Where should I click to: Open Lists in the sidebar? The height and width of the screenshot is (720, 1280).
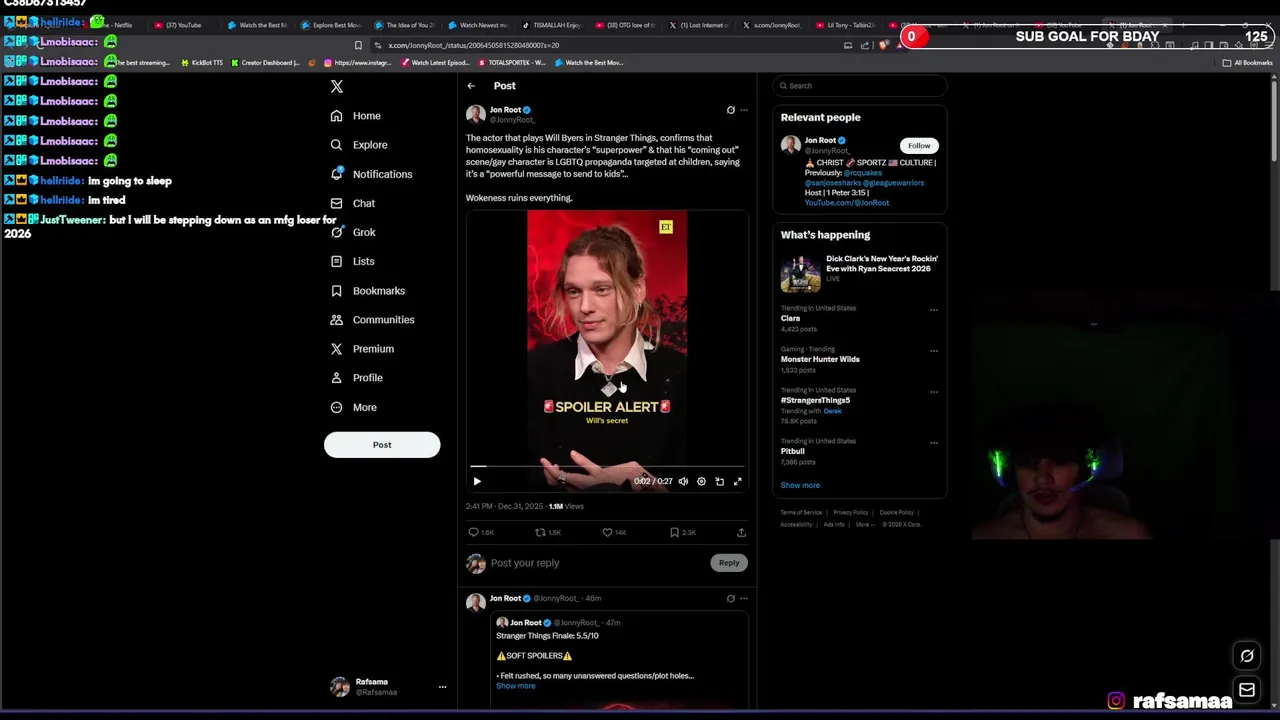(353, 261)
